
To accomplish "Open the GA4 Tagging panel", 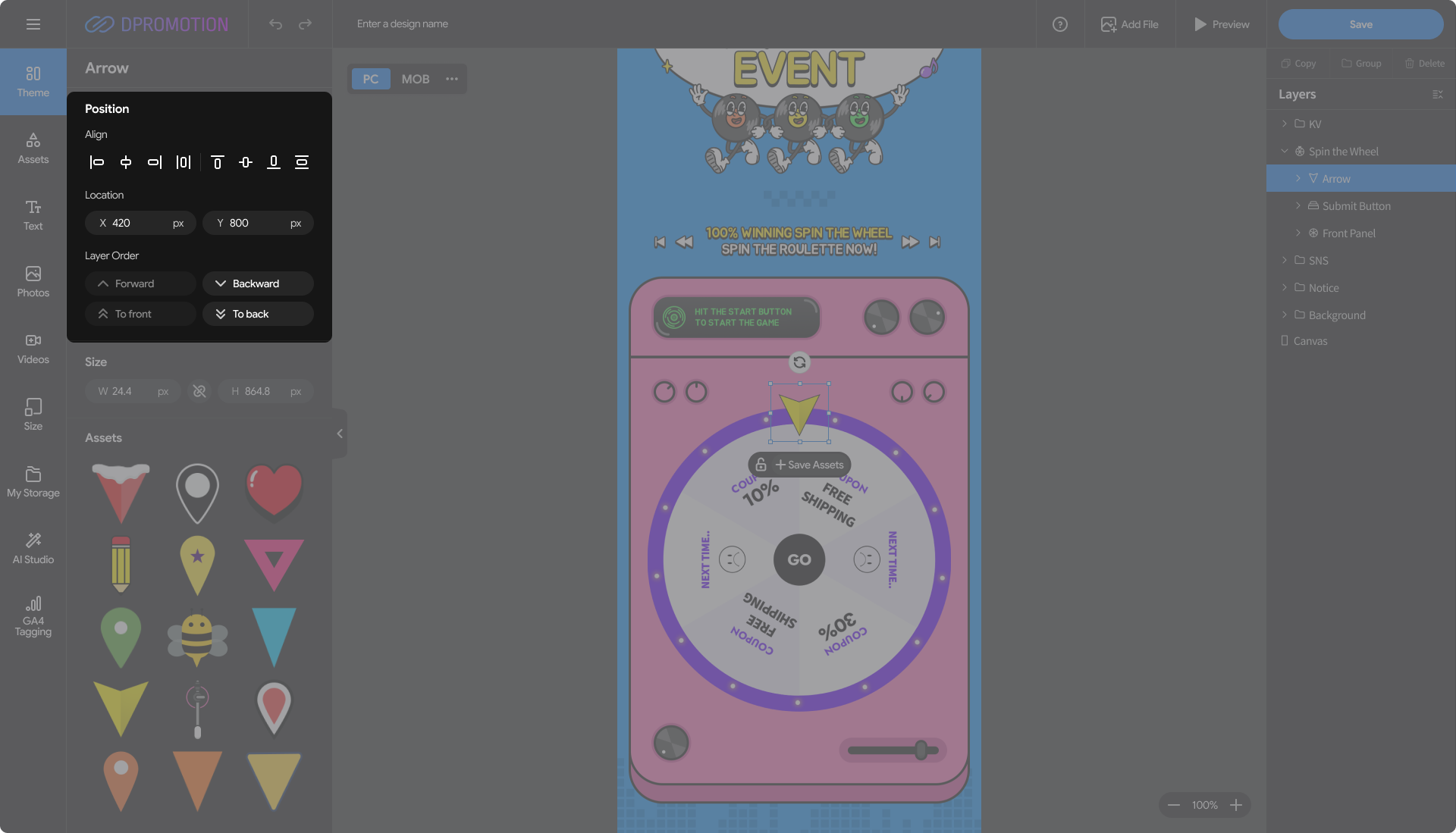I will [33, 615].
